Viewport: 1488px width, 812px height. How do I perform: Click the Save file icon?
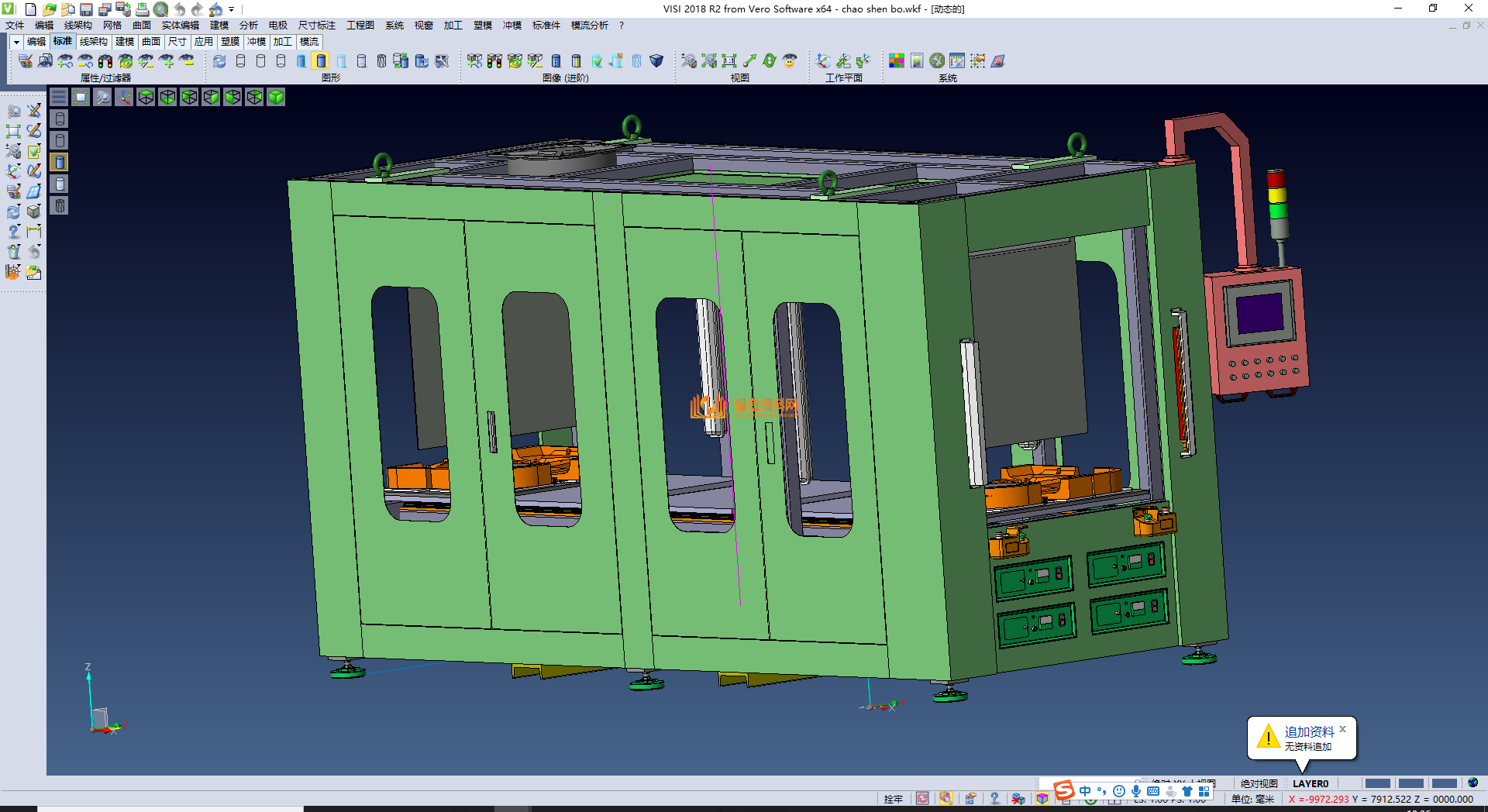(86, 9)
